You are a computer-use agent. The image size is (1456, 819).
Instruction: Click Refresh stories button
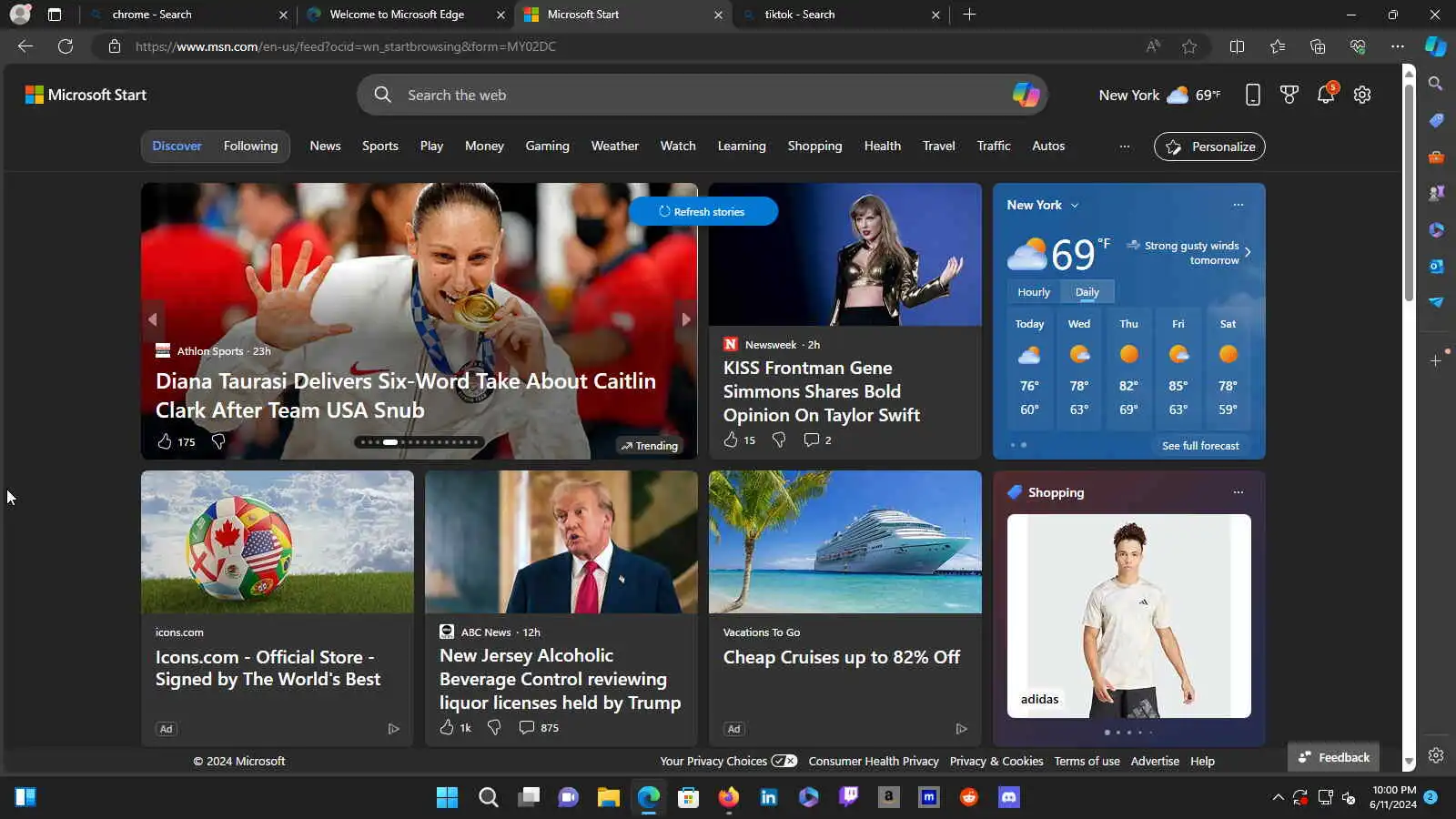coord(703,211)
